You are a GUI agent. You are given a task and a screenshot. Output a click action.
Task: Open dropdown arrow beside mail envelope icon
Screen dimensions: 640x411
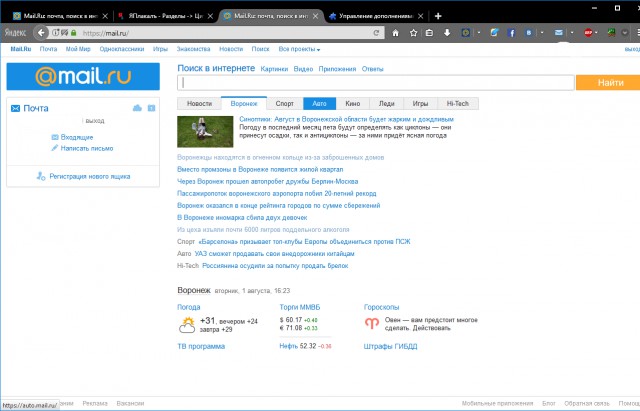572,33
